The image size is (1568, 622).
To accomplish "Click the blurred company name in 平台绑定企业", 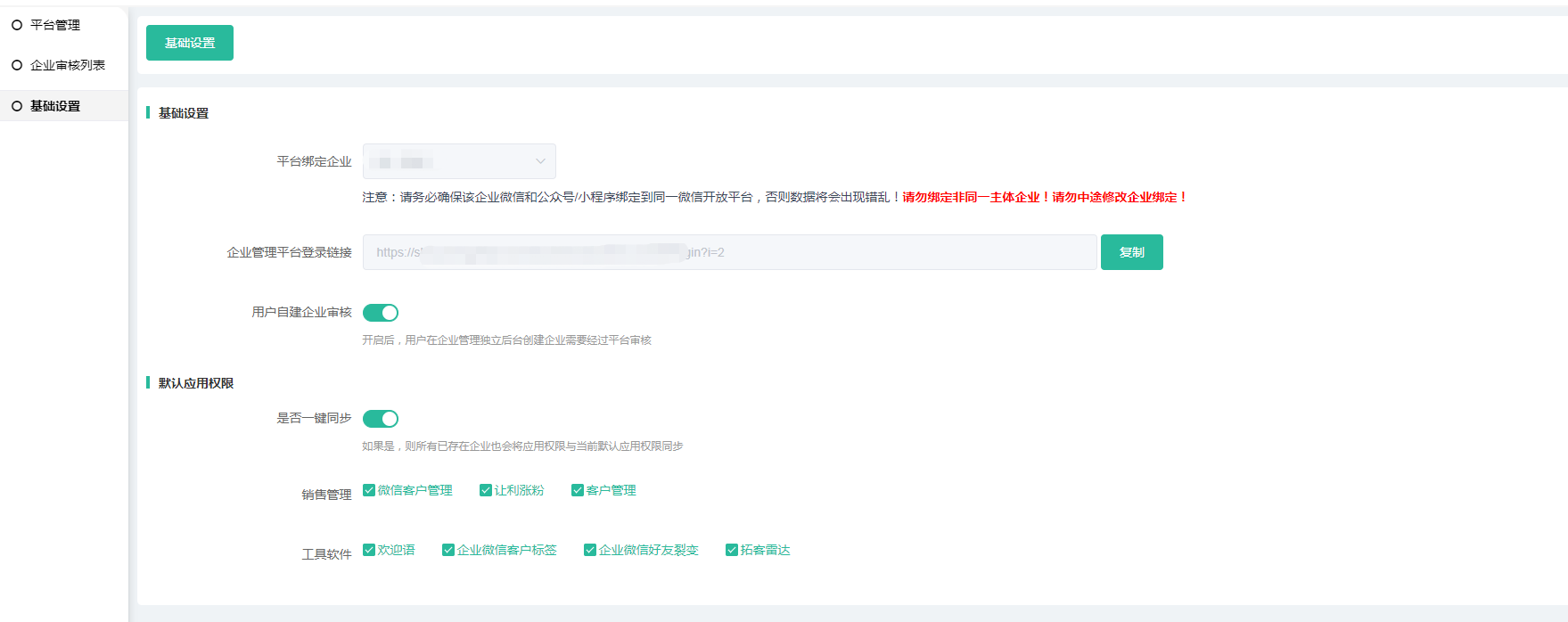I will [x=401, y=162].
